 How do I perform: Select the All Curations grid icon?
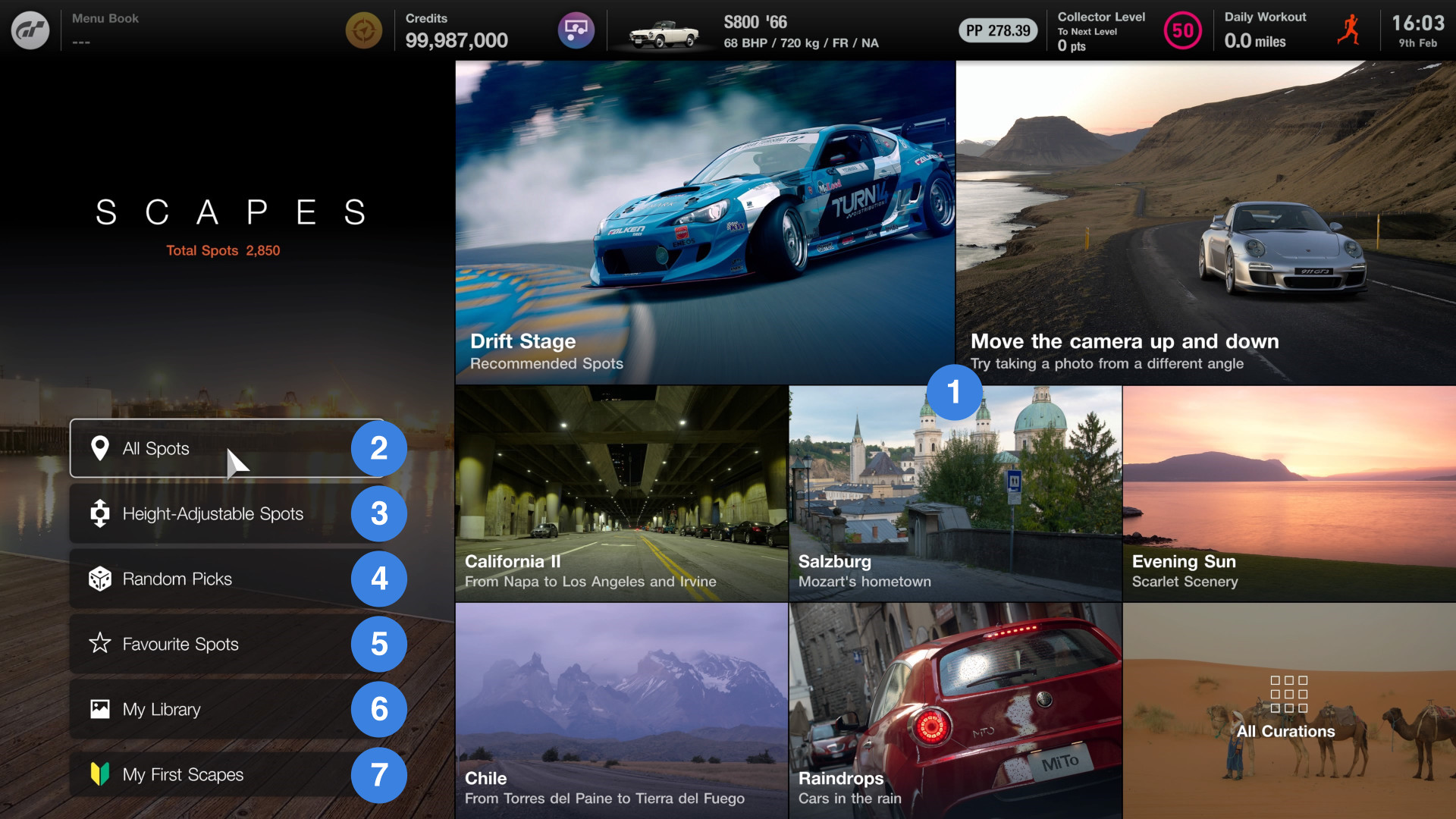[1289, 692]
